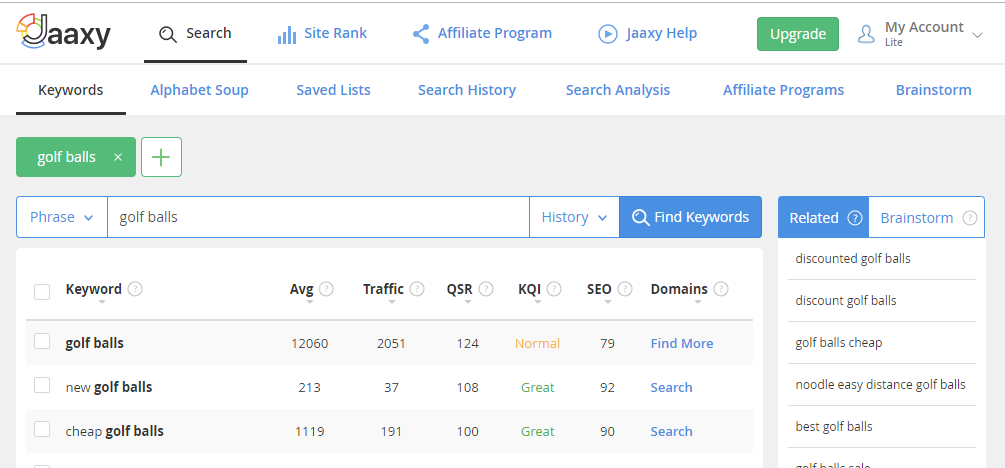This screenshot has width=1005, height=468.
Task: Select related keyword best golf balls
Action: (833, 427)
